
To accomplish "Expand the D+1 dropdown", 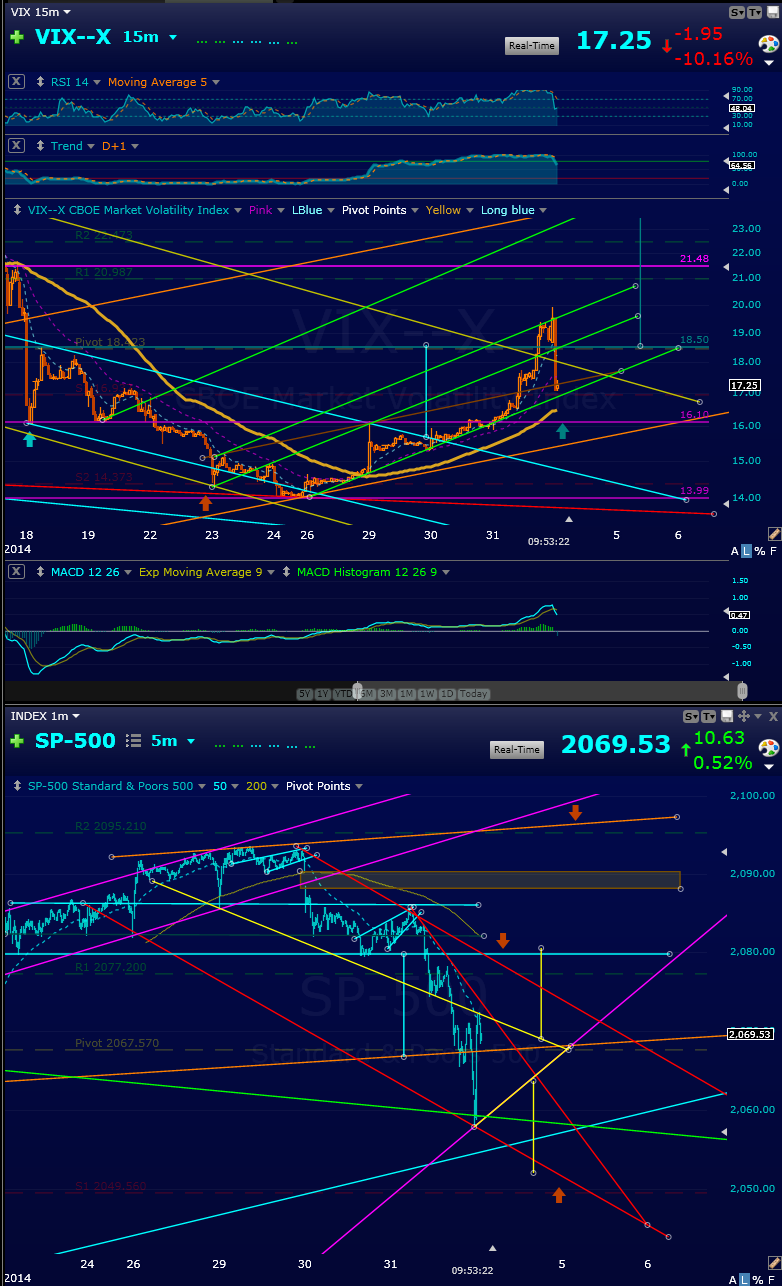I will click(x=135, y=146).
